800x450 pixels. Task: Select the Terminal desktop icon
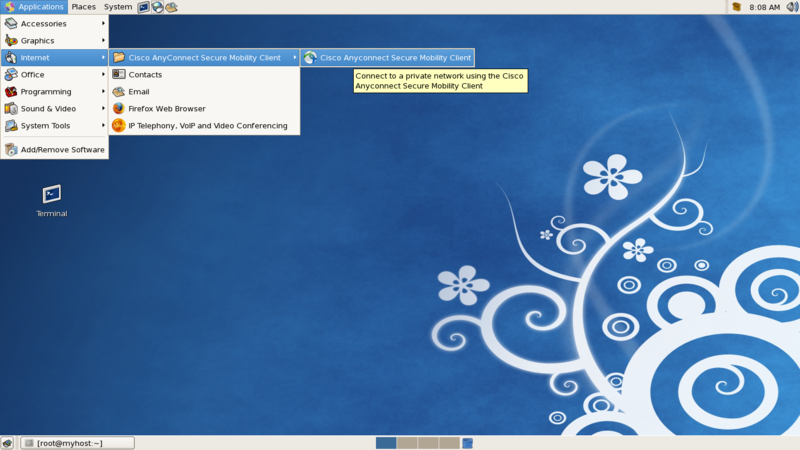tap(52, 201)
